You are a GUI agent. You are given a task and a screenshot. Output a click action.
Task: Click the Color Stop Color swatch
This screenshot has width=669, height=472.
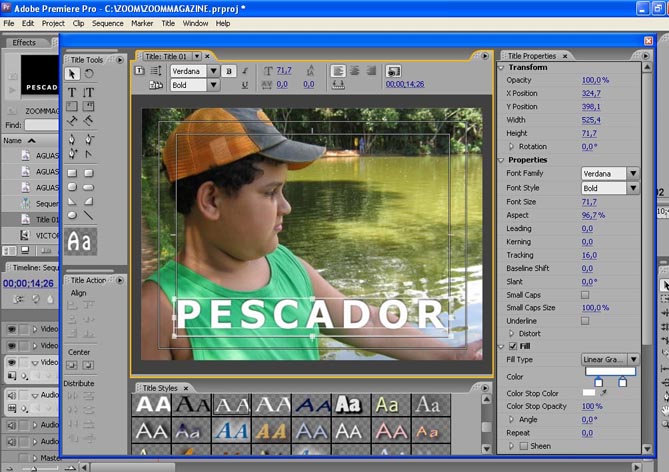(x=589, y=393)
